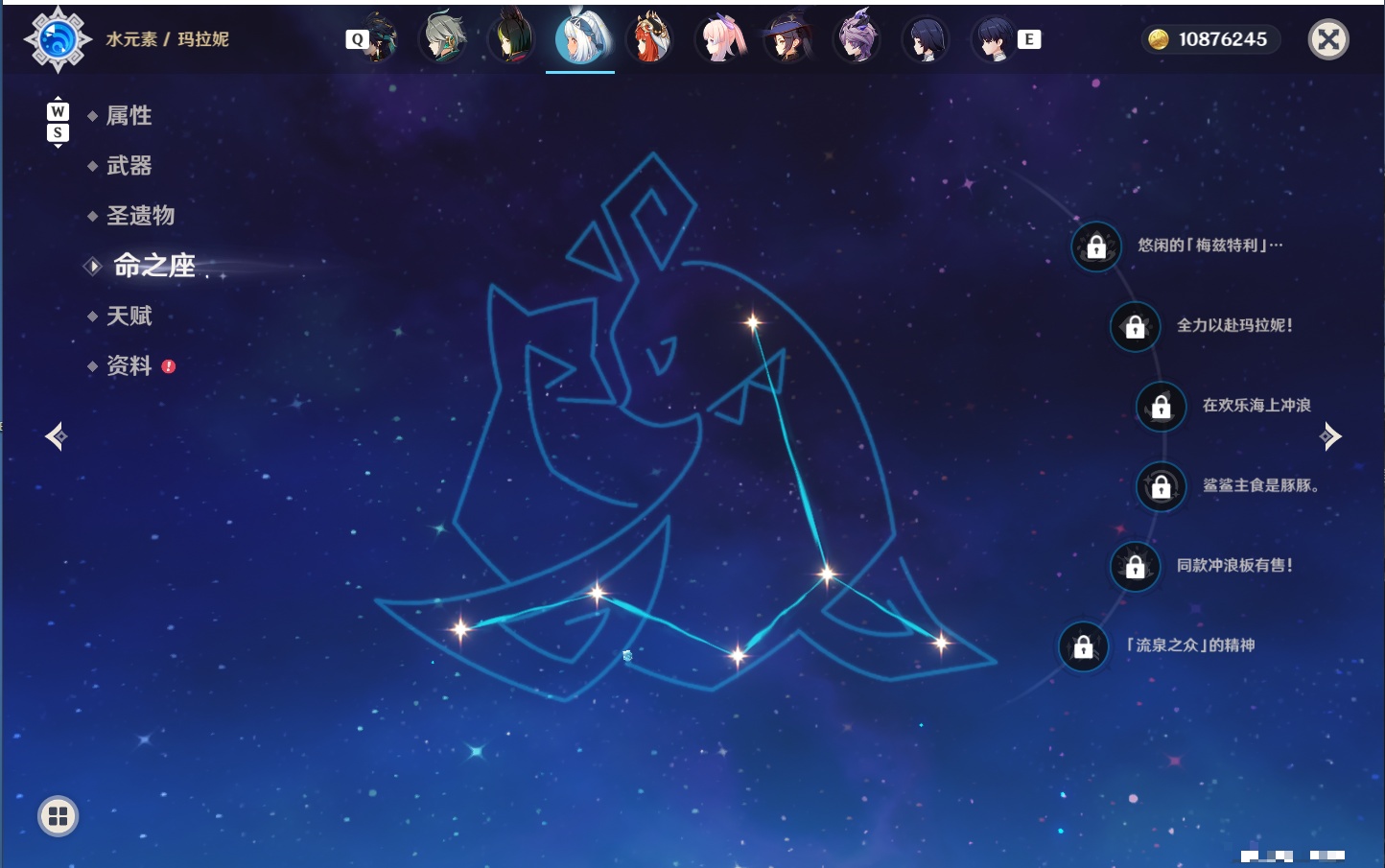The image size is (1385, 868).
Task: Open the 武器 menu
Action: tap(129, 166)
